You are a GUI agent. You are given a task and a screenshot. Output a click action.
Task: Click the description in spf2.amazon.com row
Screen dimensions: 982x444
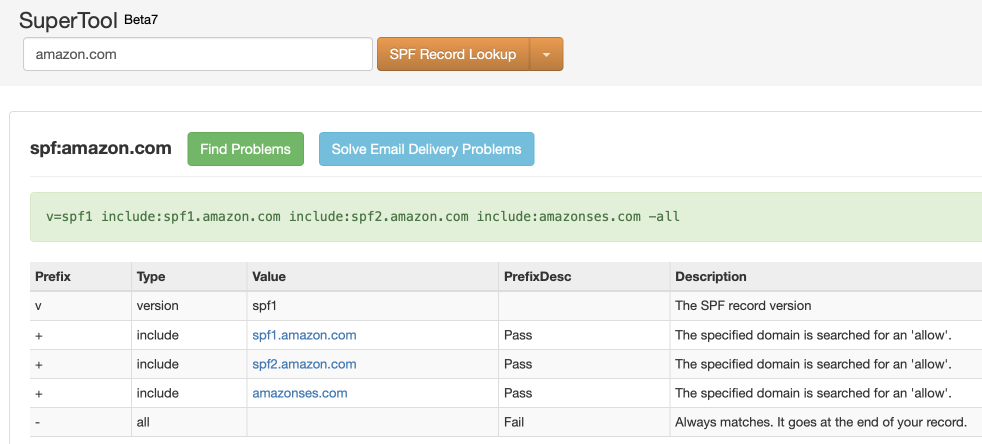pyautogui.click(x=813, y=364)
